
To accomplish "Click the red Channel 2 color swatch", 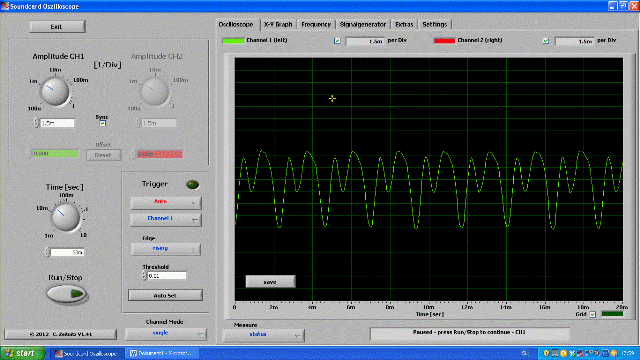I will tap(444, 40).
